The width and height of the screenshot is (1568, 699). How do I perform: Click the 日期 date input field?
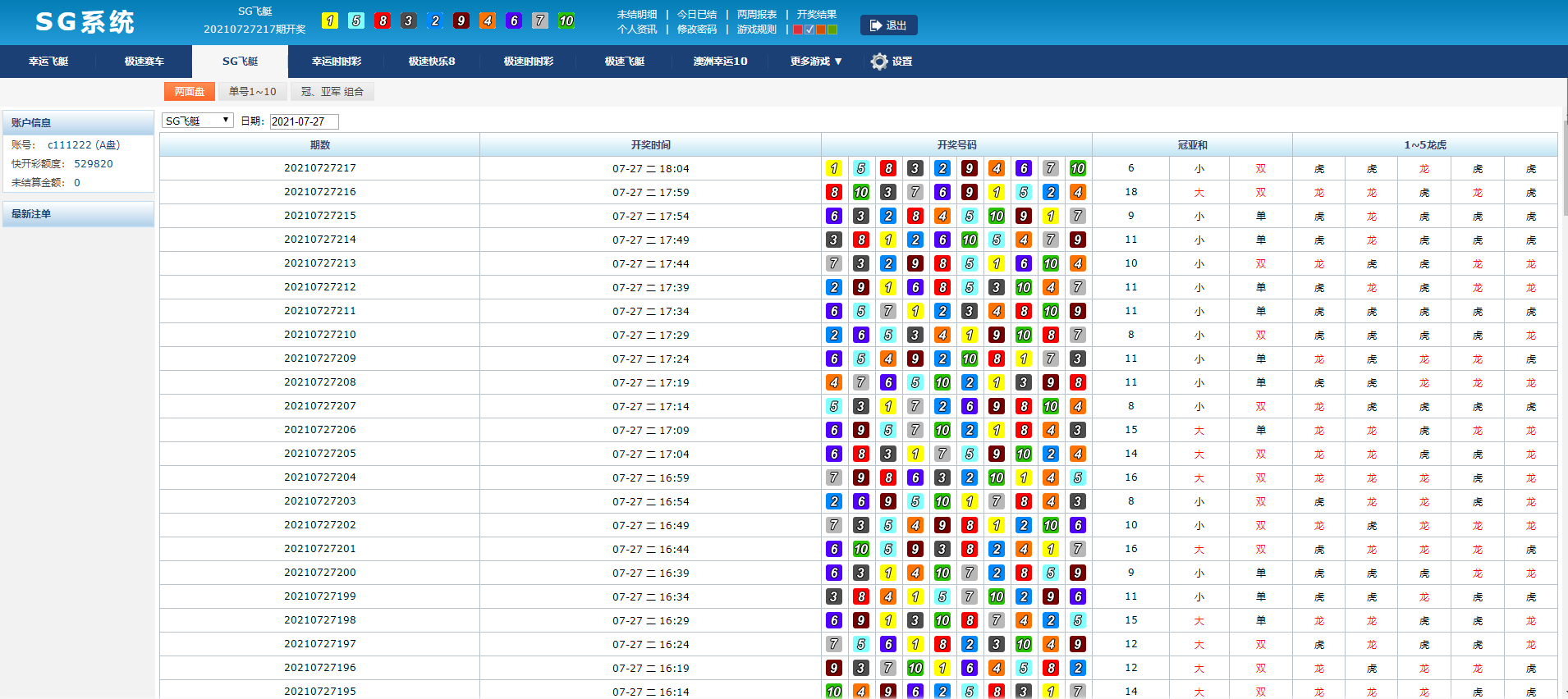[304, 121]
